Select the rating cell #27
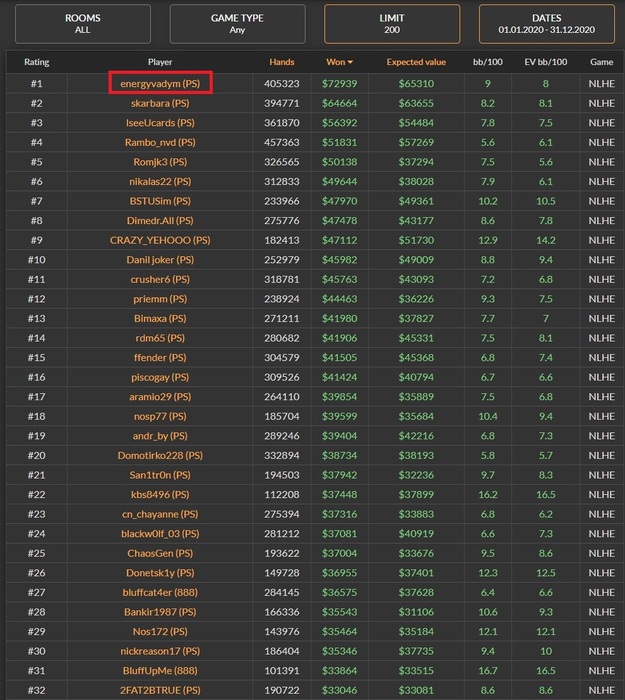Viewport: 625px width, 700px height. [37, 593]
